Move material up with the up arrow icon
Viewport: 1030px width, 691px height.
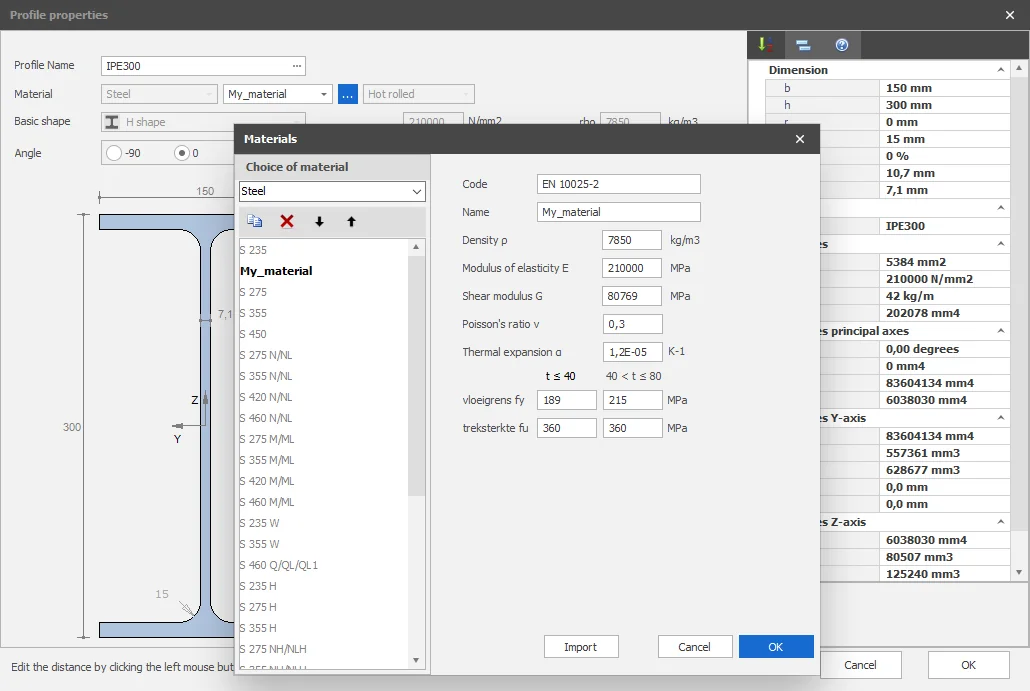tap(351, 222)
